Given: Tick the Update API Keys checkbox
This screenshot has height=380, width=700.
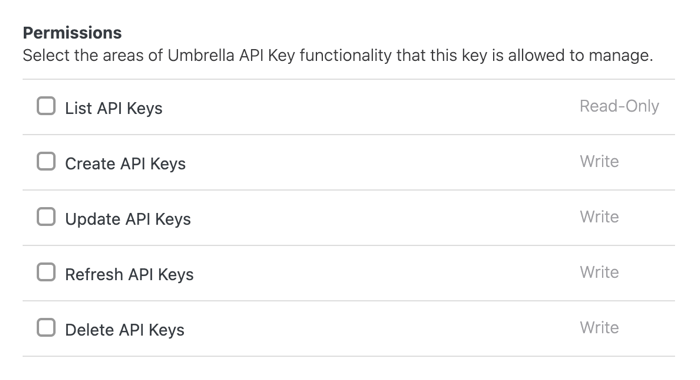Looking at the screenshot, I should pos(46,217).
